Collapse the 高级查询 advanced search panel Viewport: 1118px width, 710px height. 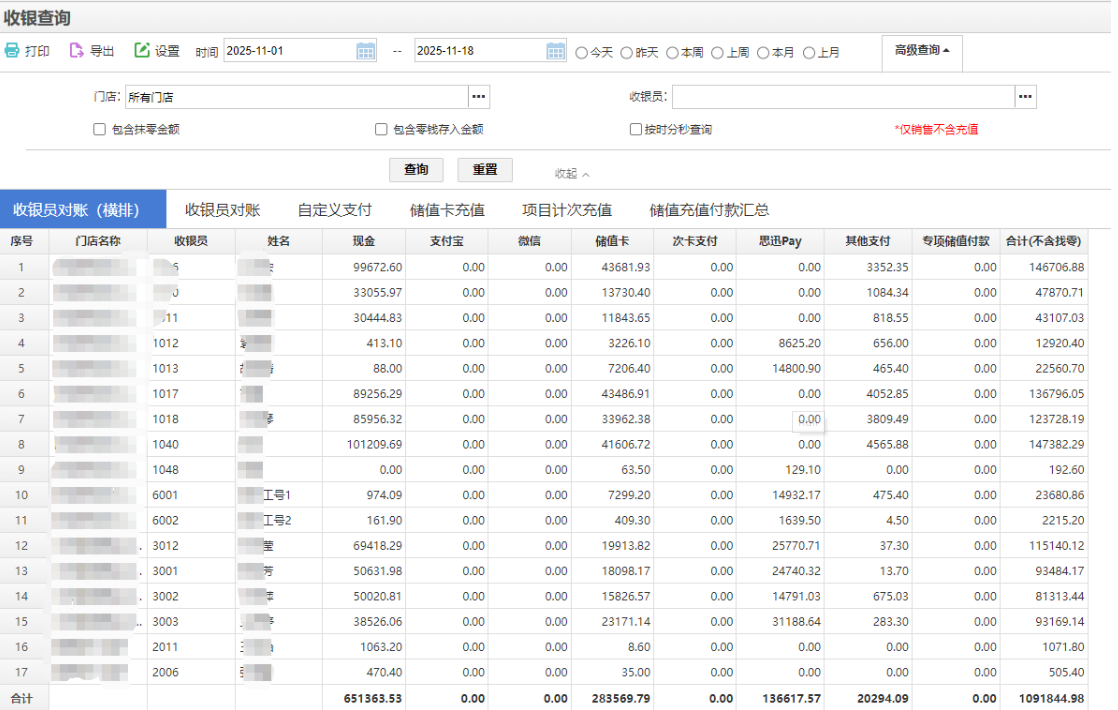[x=921, y=50]
